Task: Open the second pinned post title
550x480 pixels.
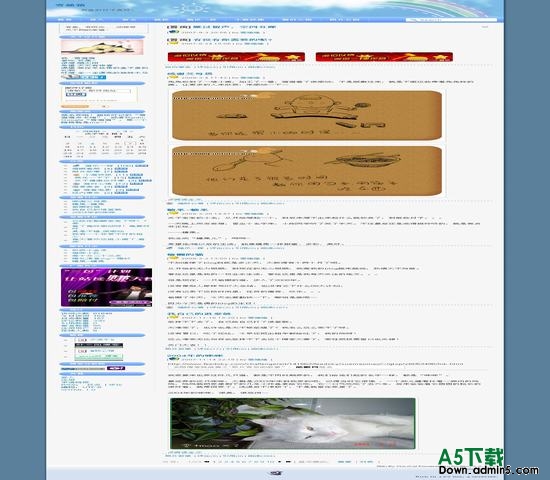Action: 219,40
